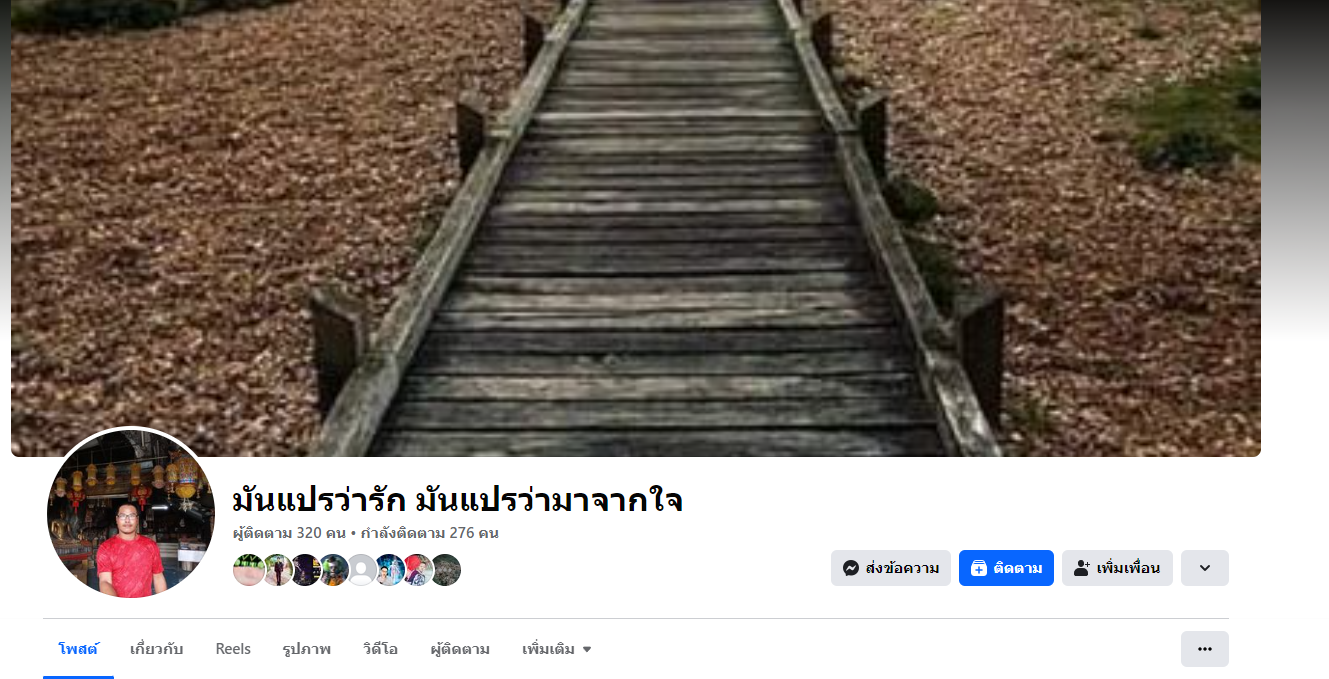Open the wooden boardwalk cover photo
Screen dimensions: 1329x679
636,228
